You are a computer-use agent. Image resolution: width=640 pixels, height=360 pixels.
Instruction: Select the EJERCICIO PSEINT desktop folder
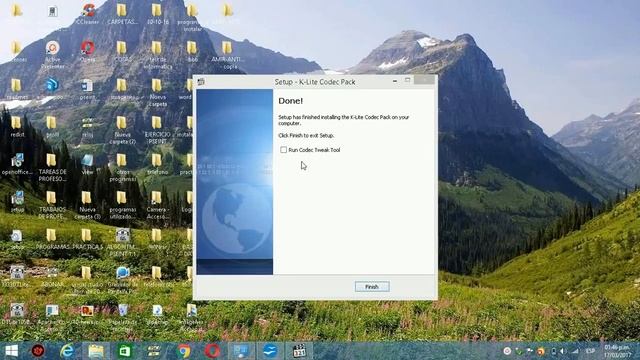coord(157,130)
